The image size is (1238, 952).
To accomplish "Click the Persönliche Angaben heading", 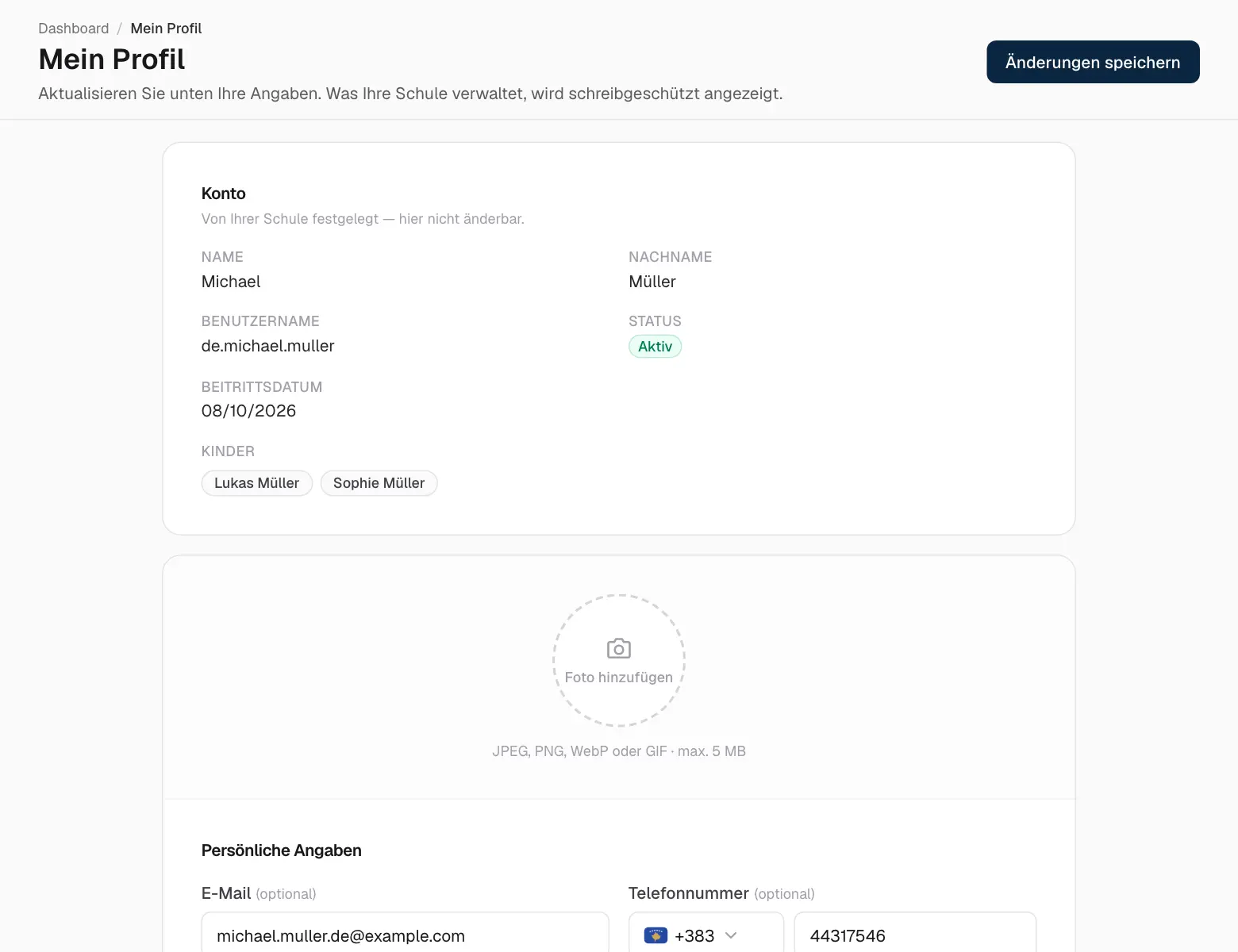I will (x=282, y=850).
